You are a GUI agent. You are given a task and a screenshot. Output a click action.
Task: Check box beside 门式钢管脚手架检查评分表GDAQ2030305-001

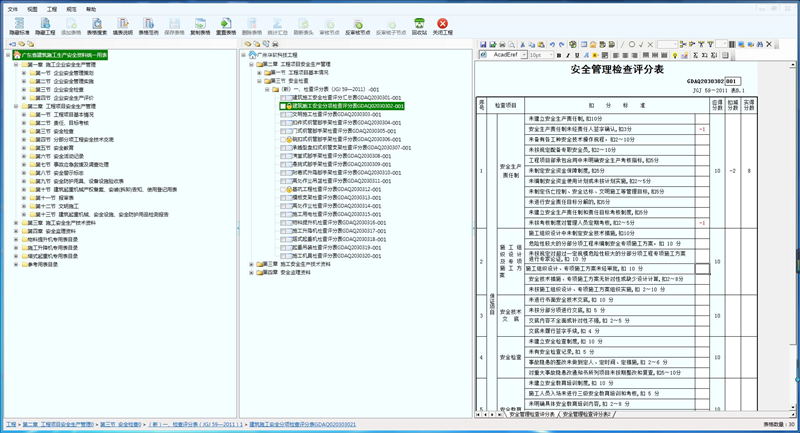(283, 131)
